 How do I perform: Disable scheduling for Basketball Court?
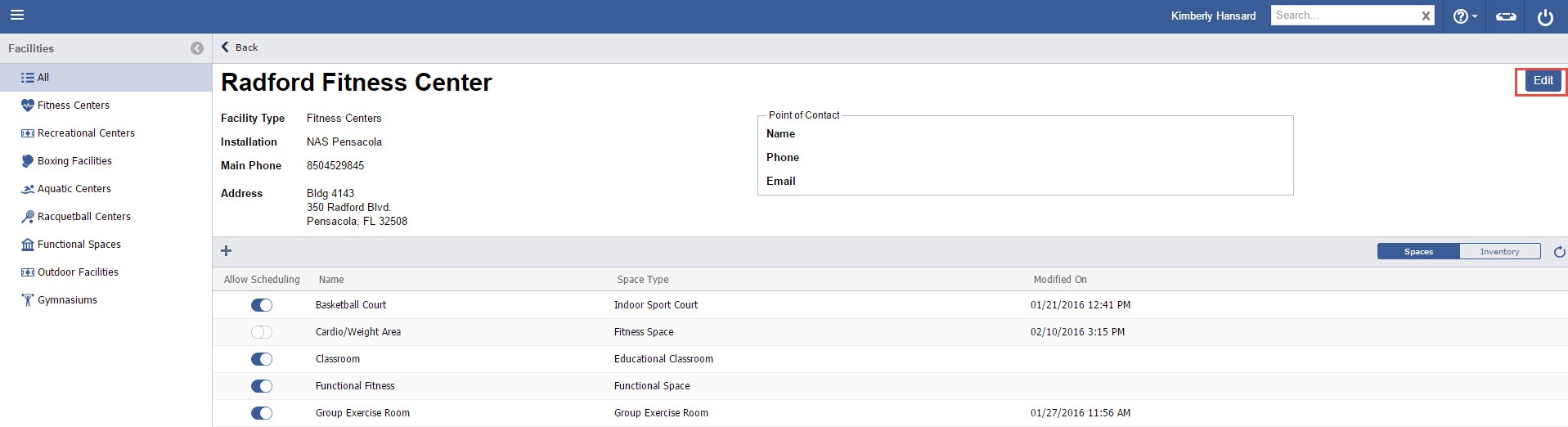262,305
